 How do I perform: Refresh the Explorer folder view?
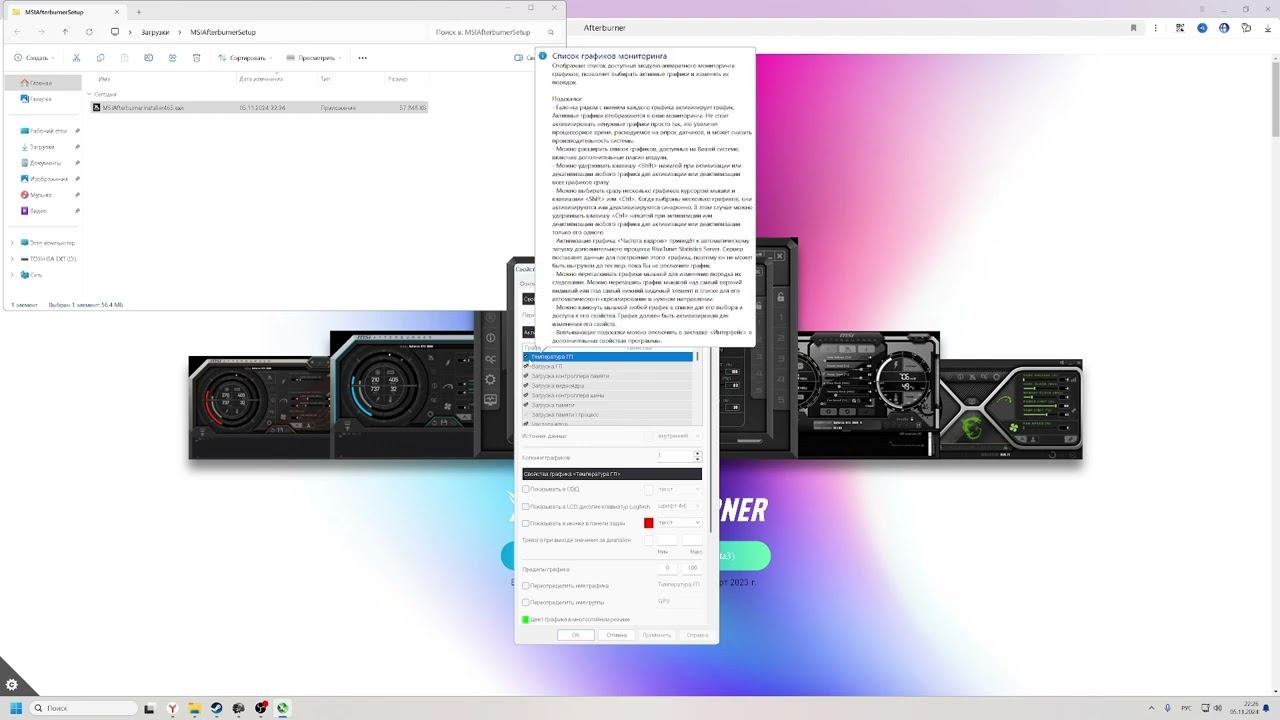89,32
